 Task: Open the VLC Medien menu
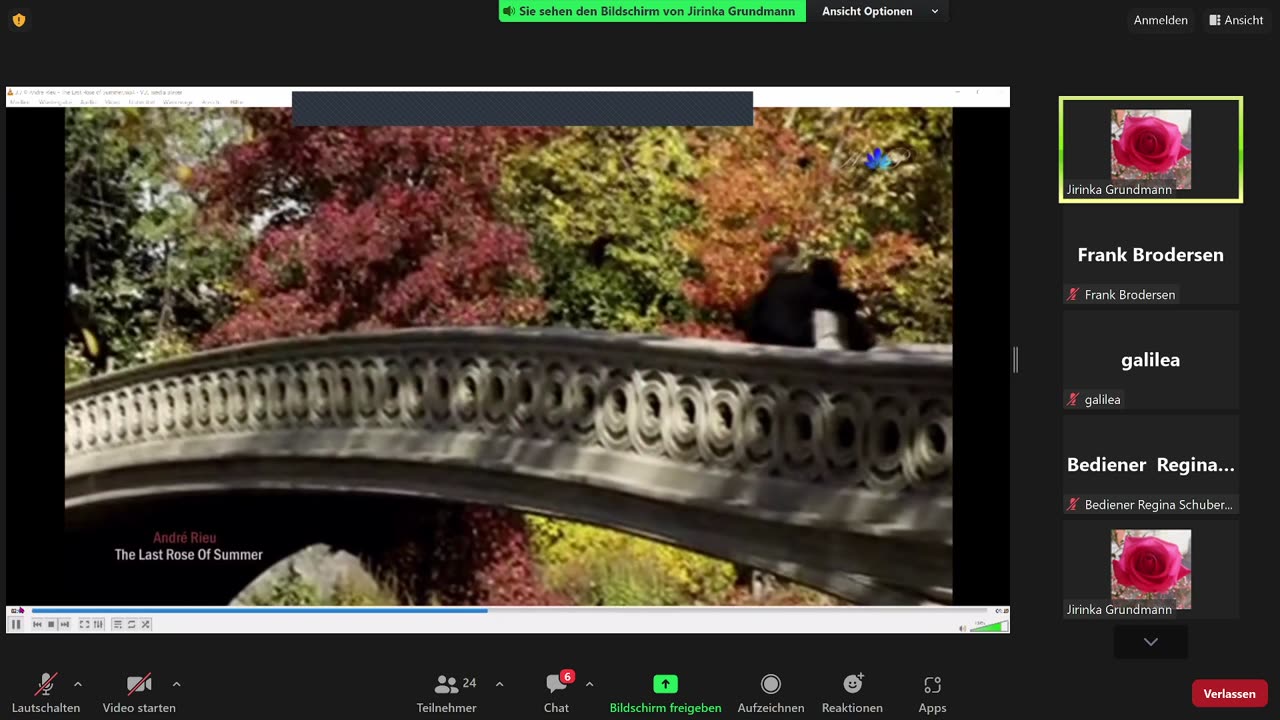[20, 102]
